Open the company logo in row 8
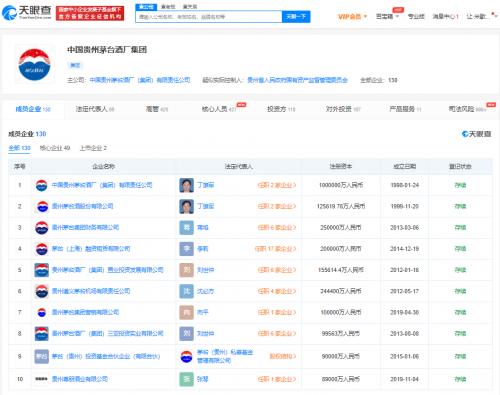The image size is (500, 395). [42, 334]
